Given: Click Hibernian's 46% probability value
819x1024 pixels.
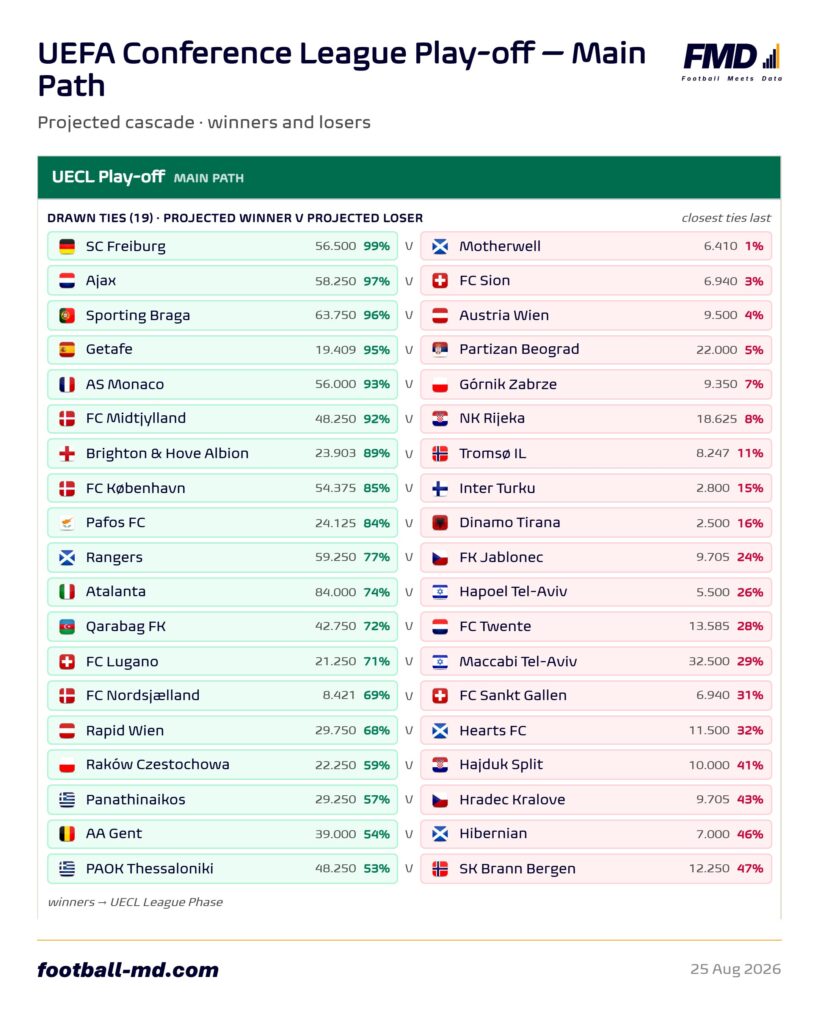Looking at the screenshot, I should (x=750, y=834).
